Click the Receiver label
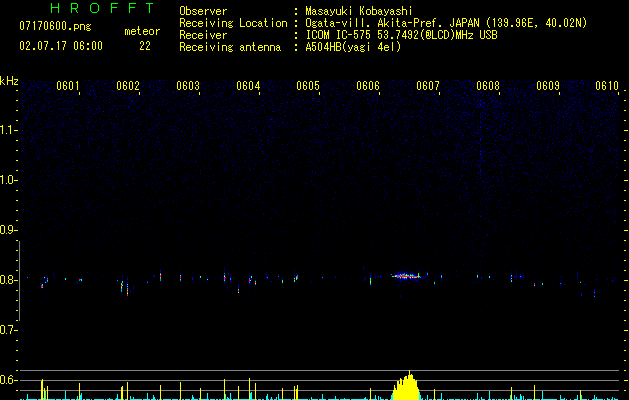The width and height of the screenshot is (629, 400). 203,35
